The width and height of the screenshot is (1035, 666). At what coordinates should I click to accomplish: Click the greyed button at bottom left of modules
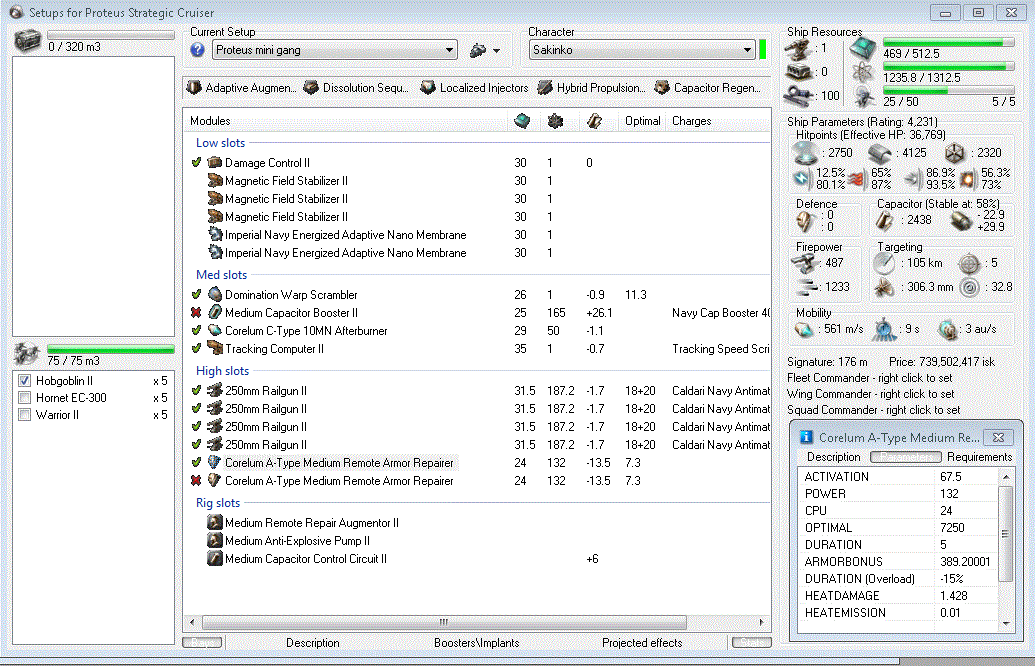(202, 642)
